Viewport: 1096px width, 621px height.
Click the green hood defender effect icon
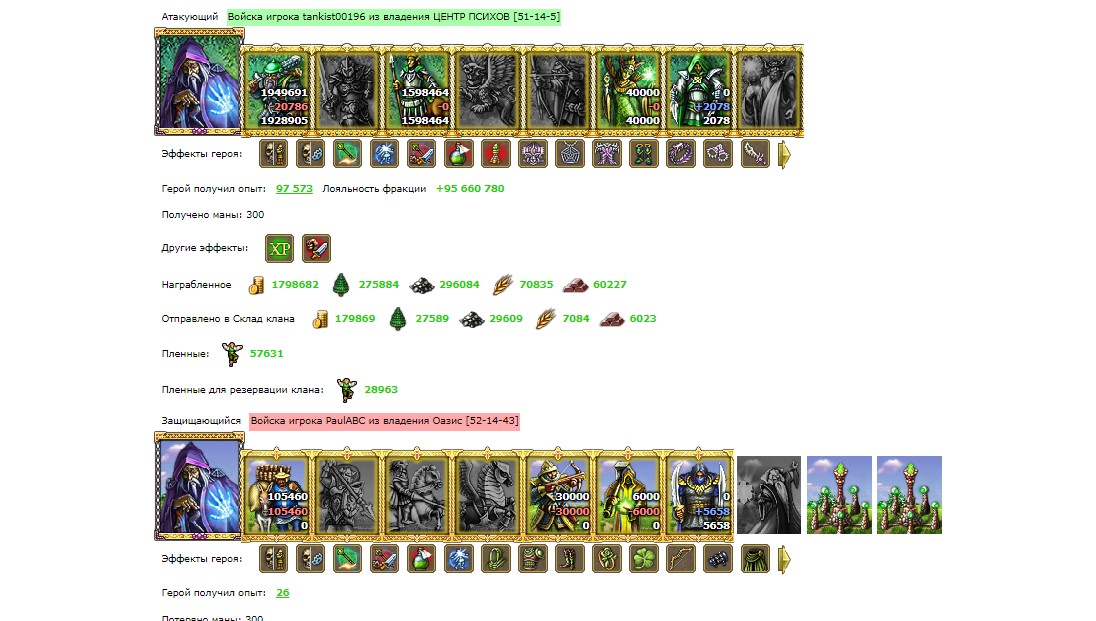coord(496,559)
